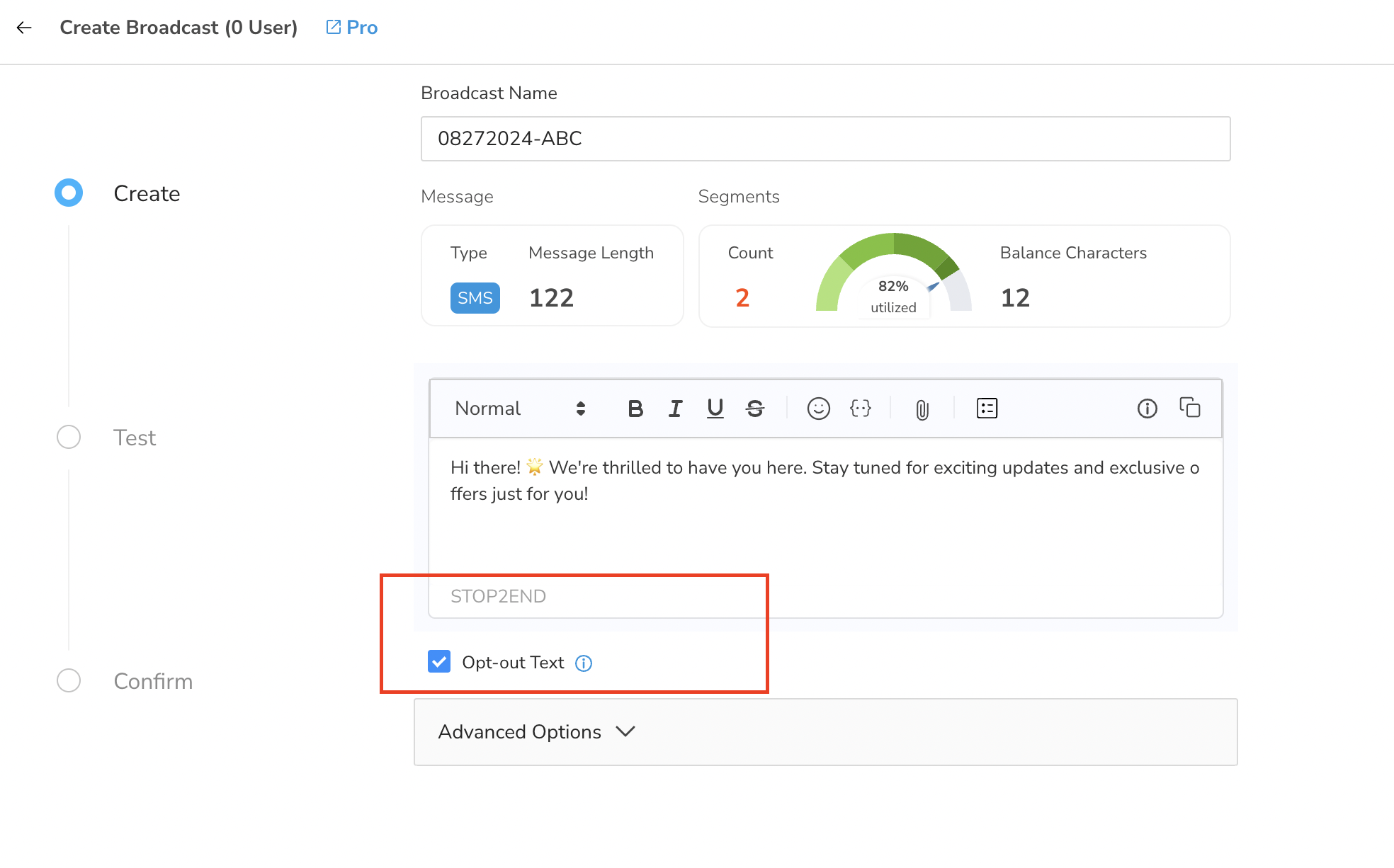This screenshot has width=1394, height=868.
Task: Expand the Advanced Options section
Action: point(826,732)
